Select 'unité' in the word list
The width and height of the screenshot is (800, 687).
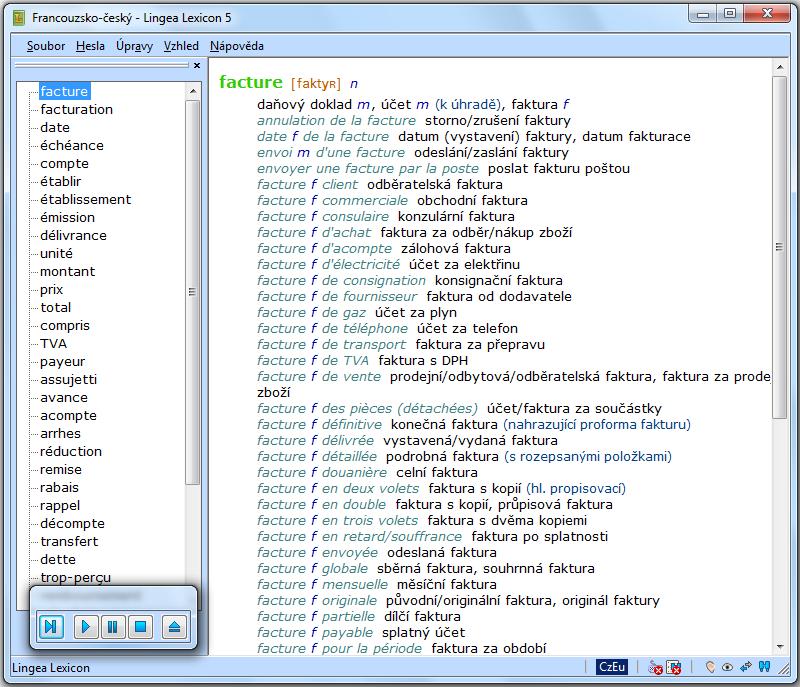(x=57, y=253)
